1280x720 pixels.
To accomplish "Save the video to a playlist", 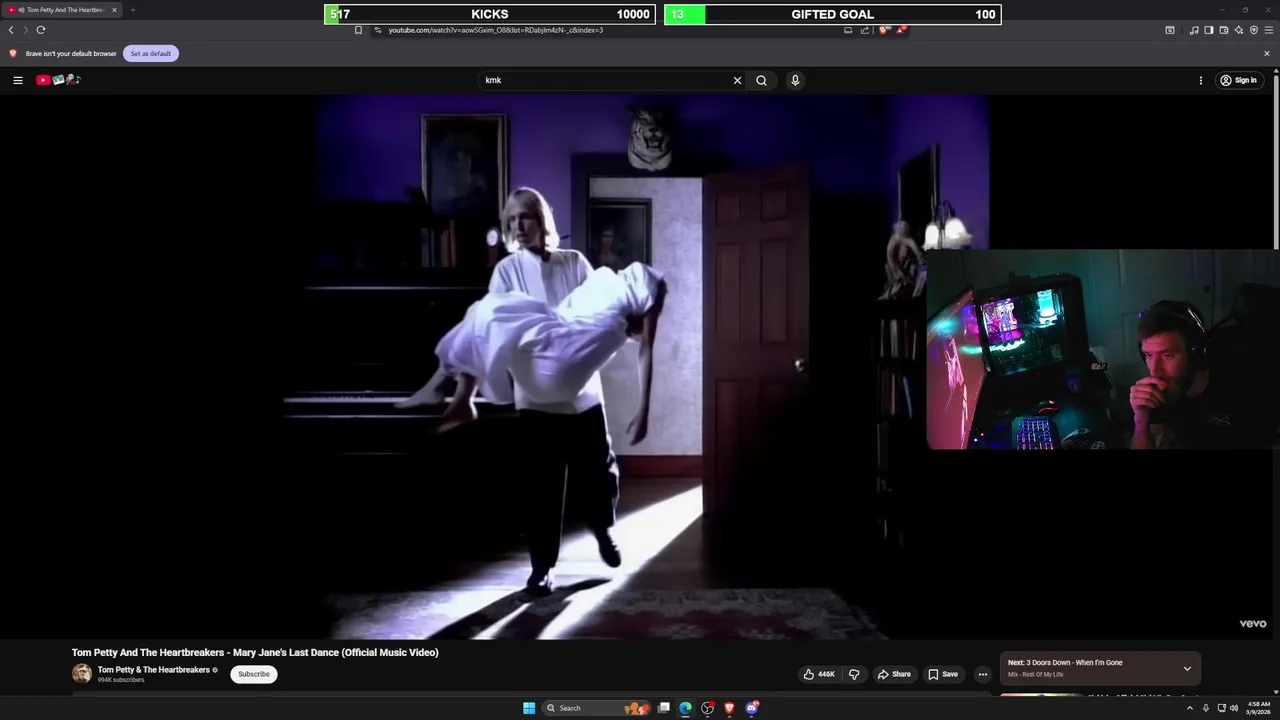I will 943,674.
